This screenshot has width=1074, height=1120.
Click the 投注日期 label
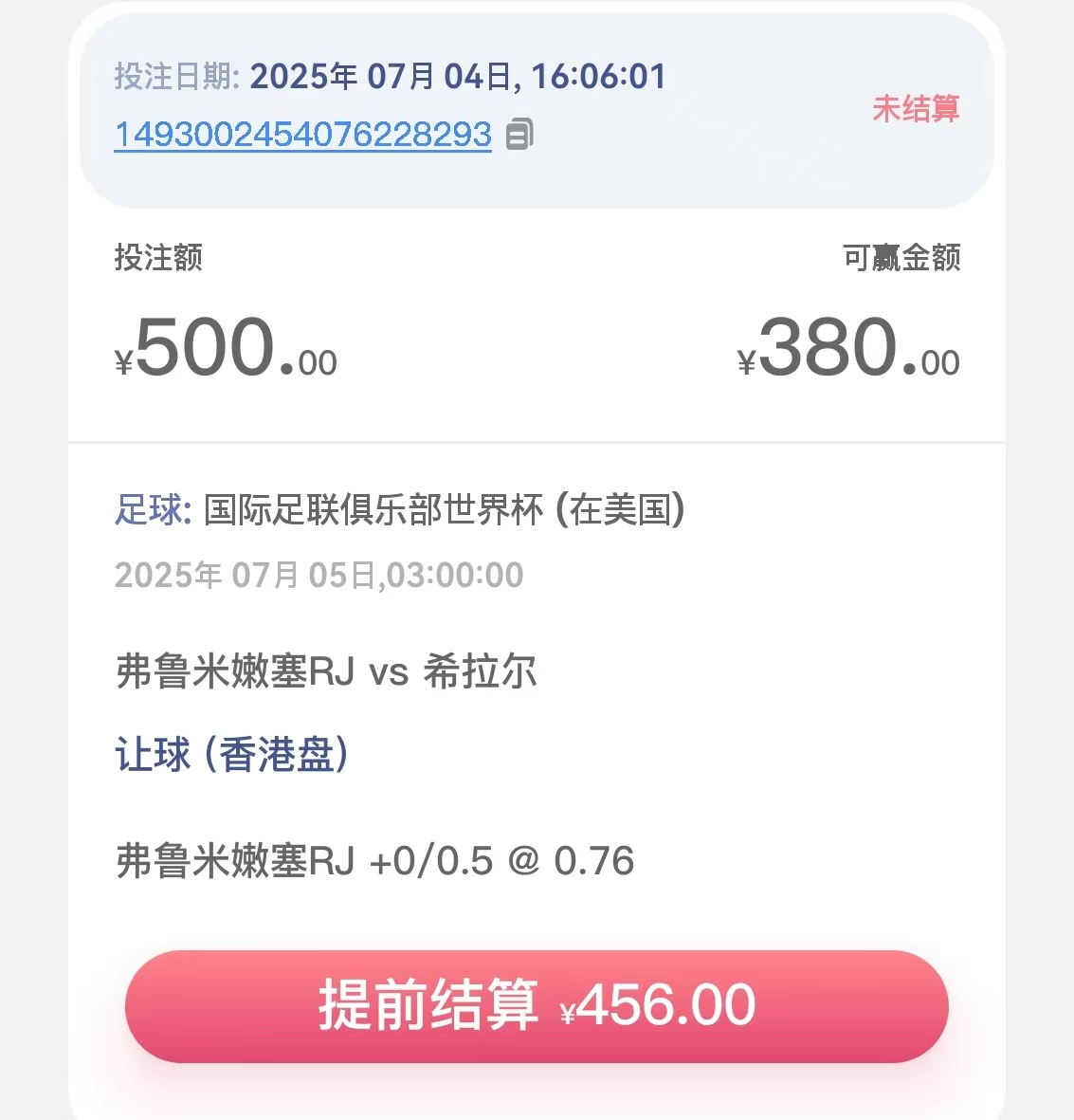(177, 76)
